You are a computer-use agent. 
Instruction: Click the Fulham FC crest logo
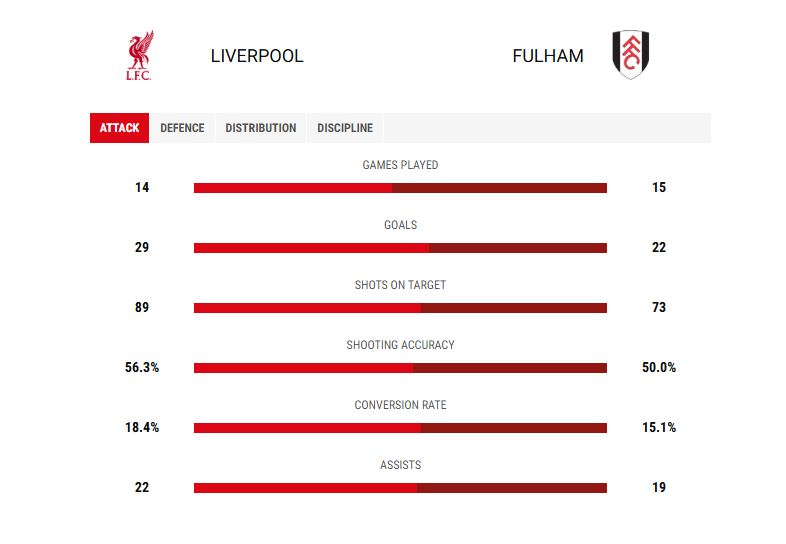631,55
